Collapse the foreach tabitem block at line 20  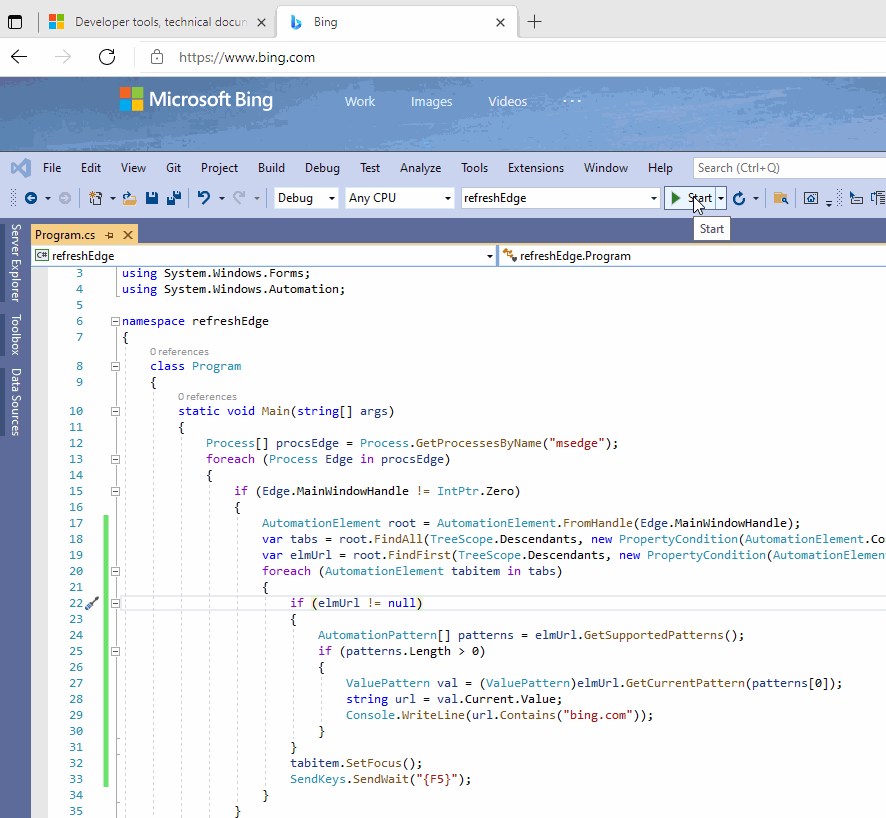click(x=115, y=571)
